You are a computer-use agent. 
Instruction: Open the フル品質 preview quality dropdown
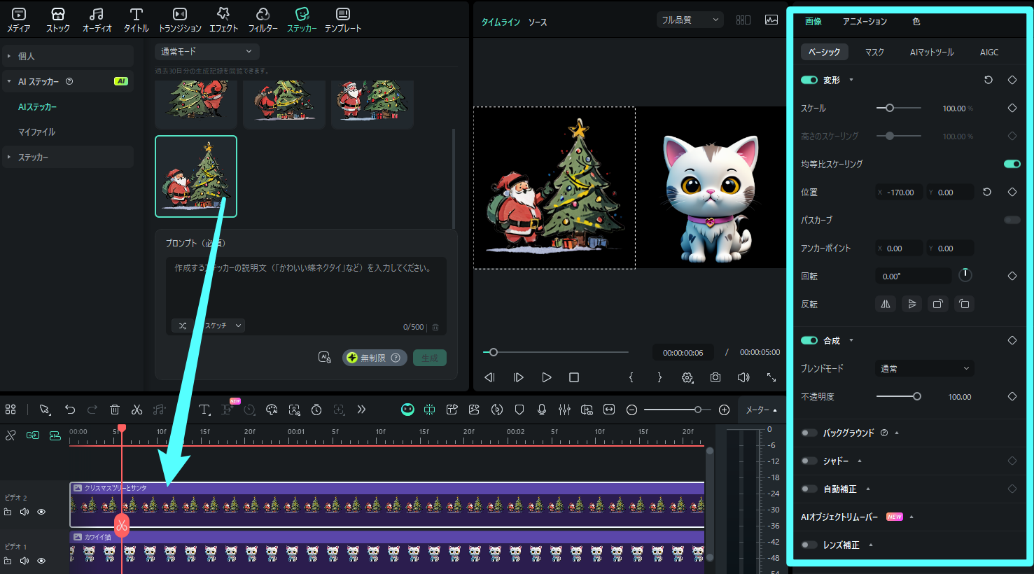pos(690,20)
